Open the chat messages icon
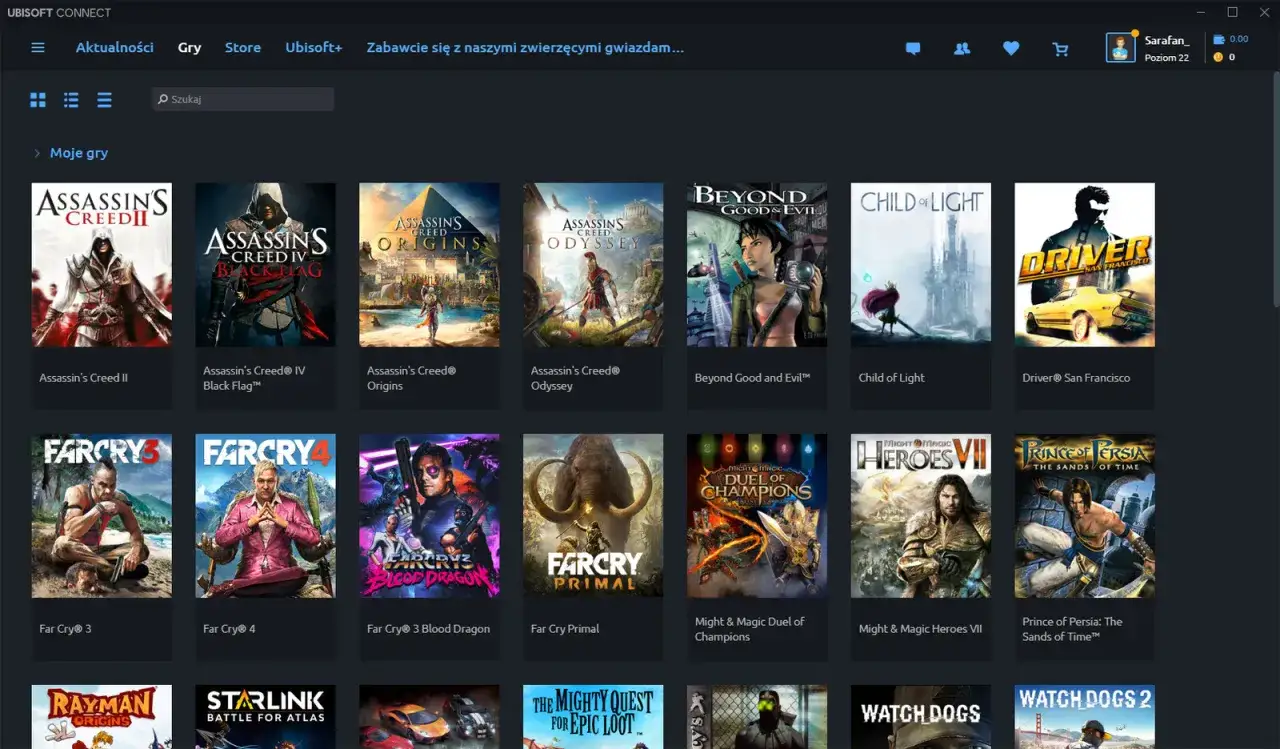Screen dimensions: 1280x749 pos(913,48)
